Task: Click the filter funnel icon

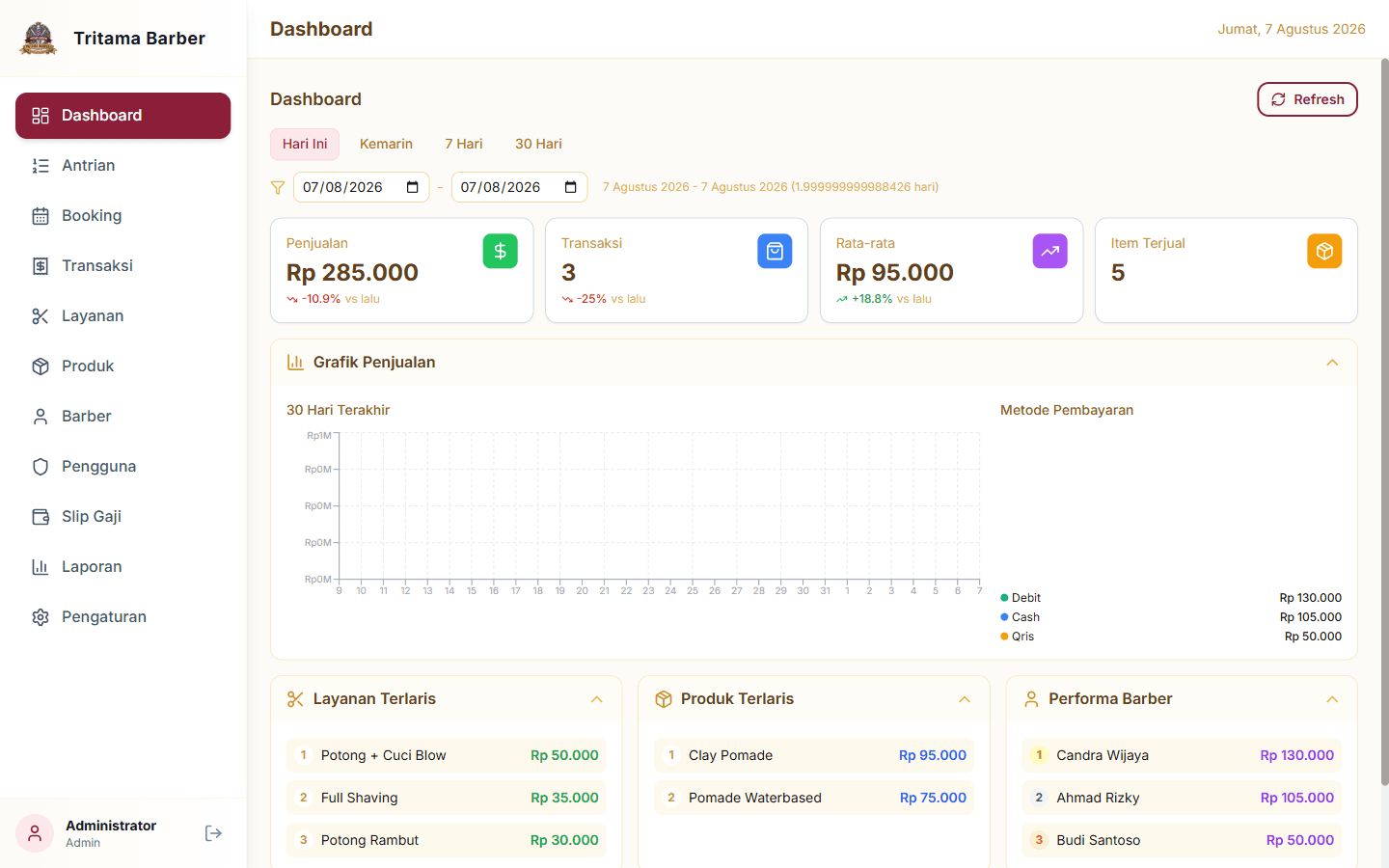Action: (x=278, y=187)
